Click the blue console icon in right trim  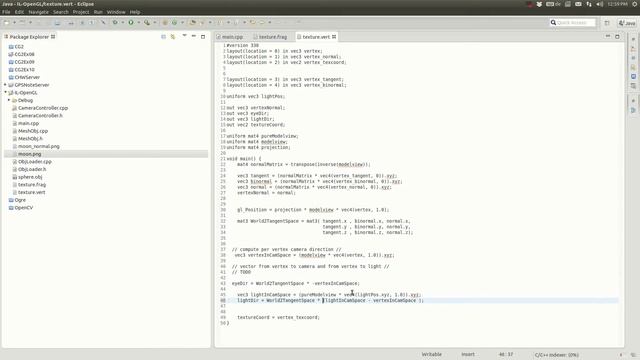pyautogui.click(x=633, y=76)
